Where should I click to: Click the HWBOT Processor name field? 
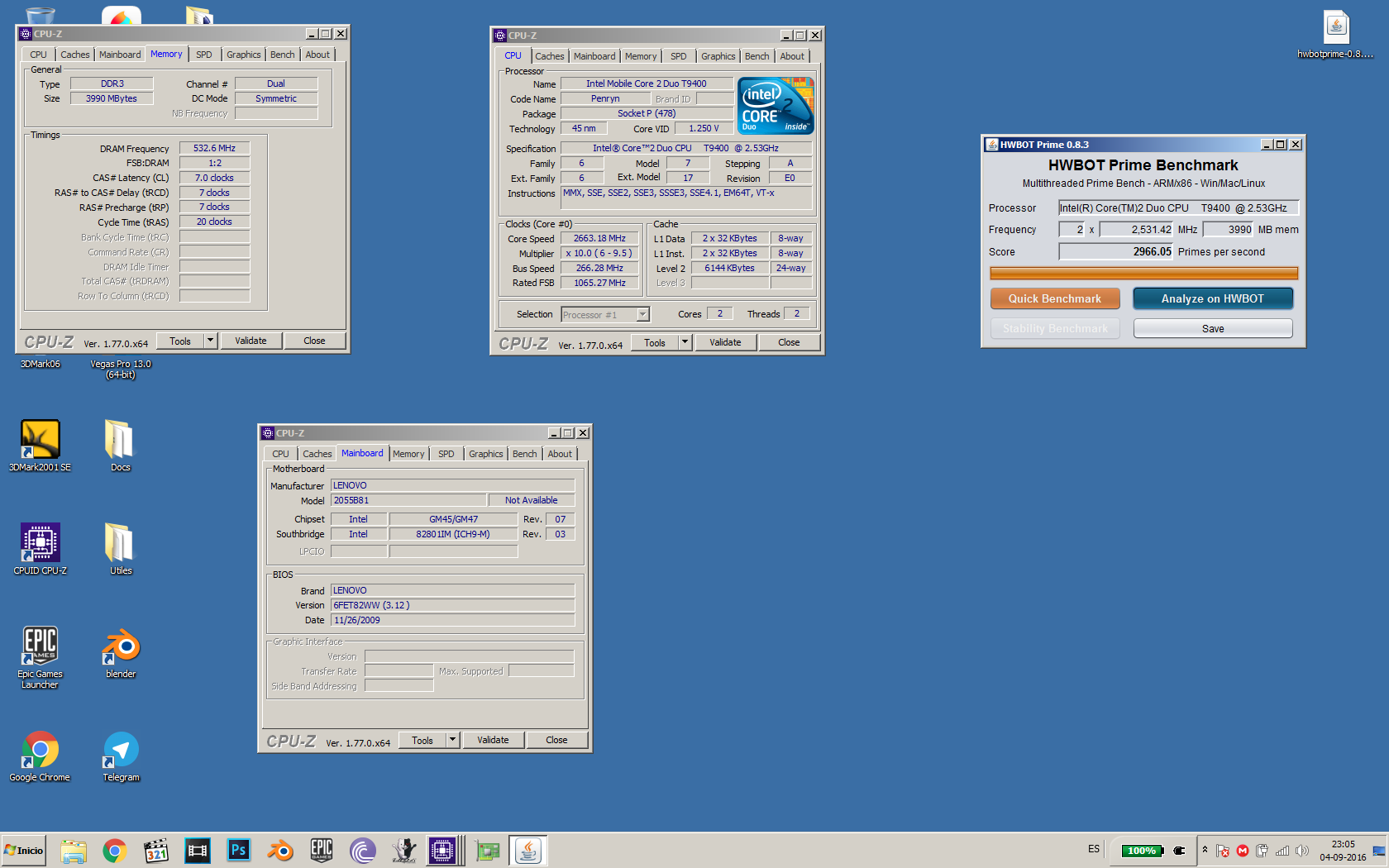pyautogui.click(x=1179, y=208)
